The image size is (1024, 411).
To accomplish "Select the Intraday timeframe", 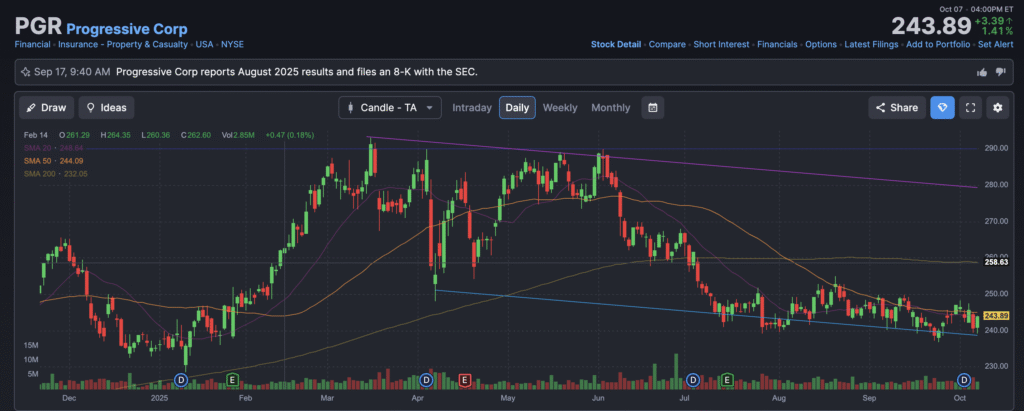I will [x=474, y=108].
